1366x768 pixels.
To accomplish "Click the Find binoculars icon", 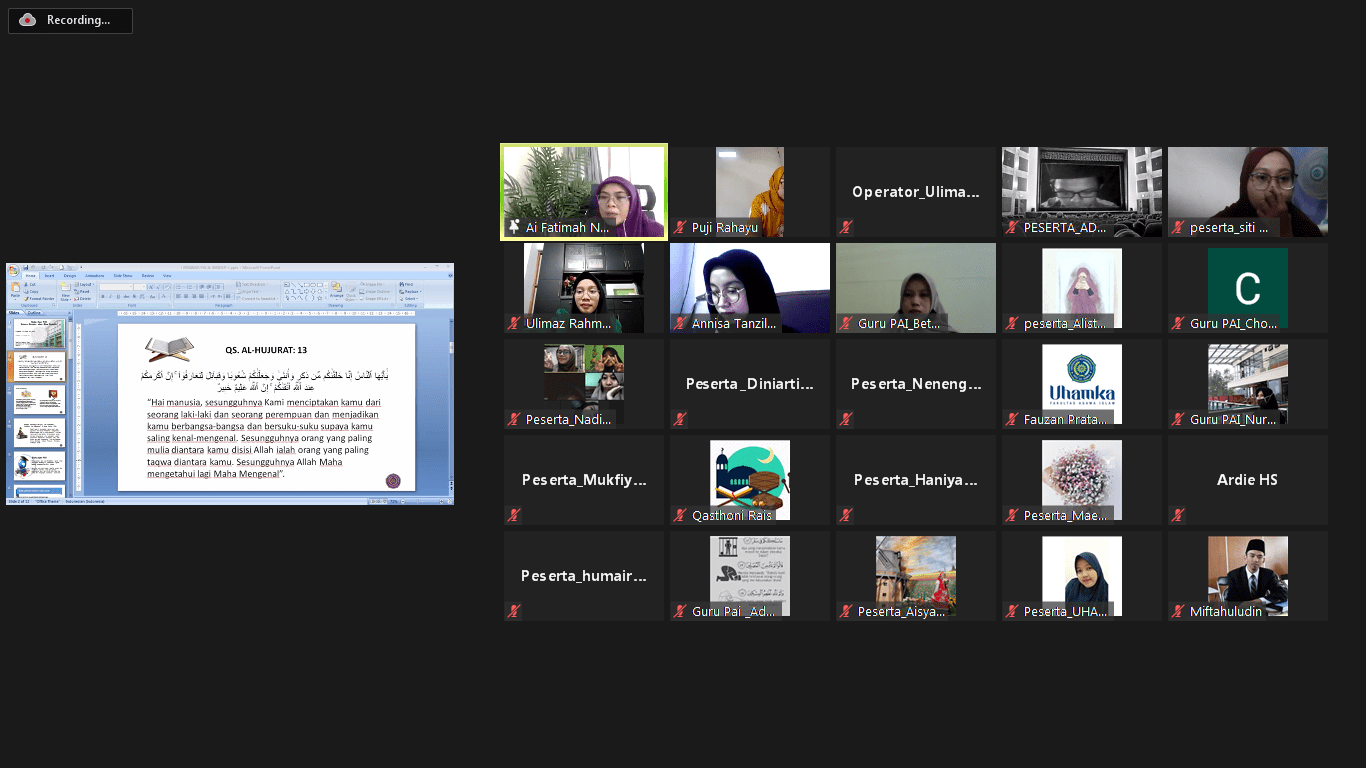I will pos(401,285).
